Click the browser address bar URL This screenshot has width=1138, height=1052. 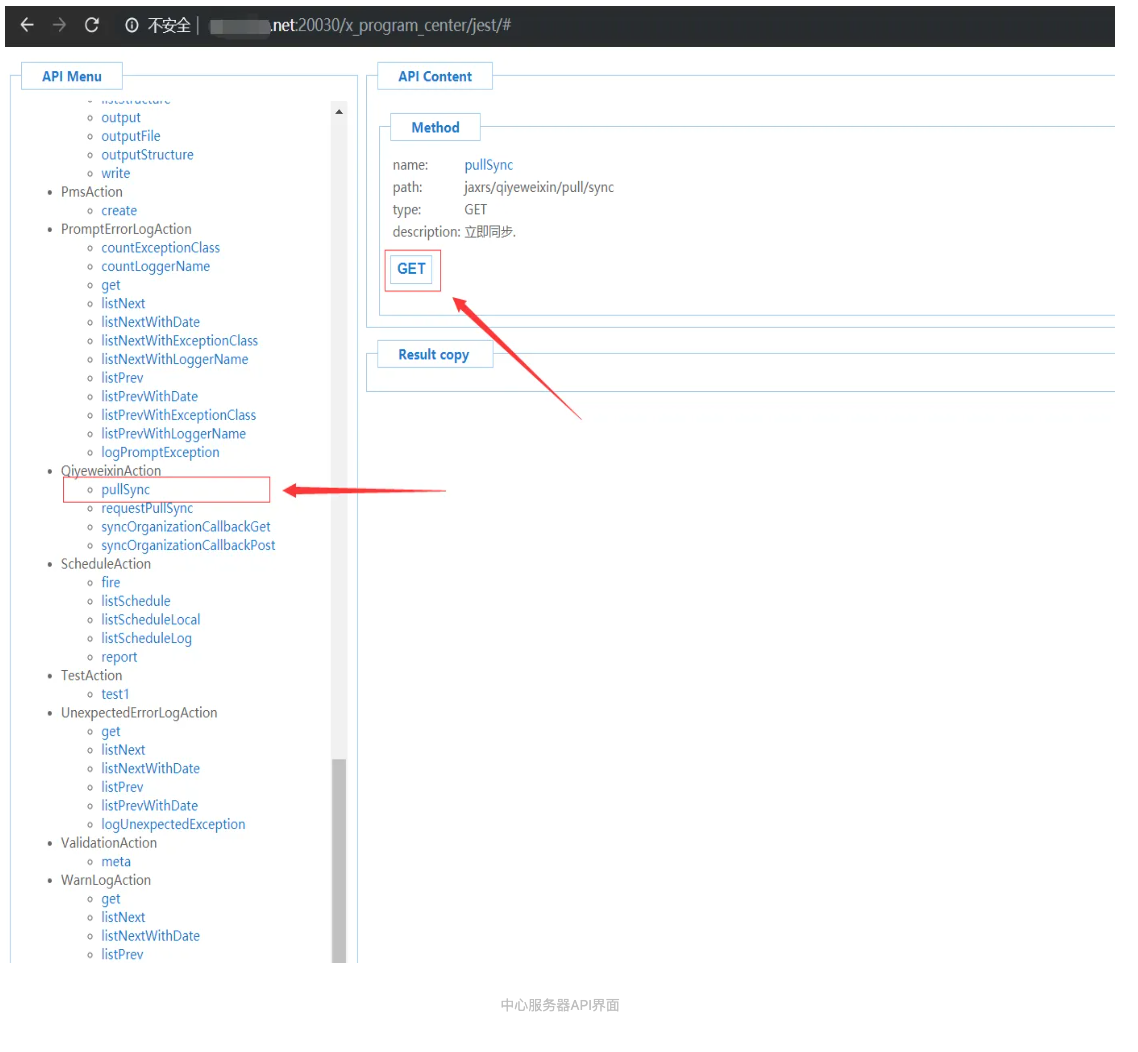point(390,26)
